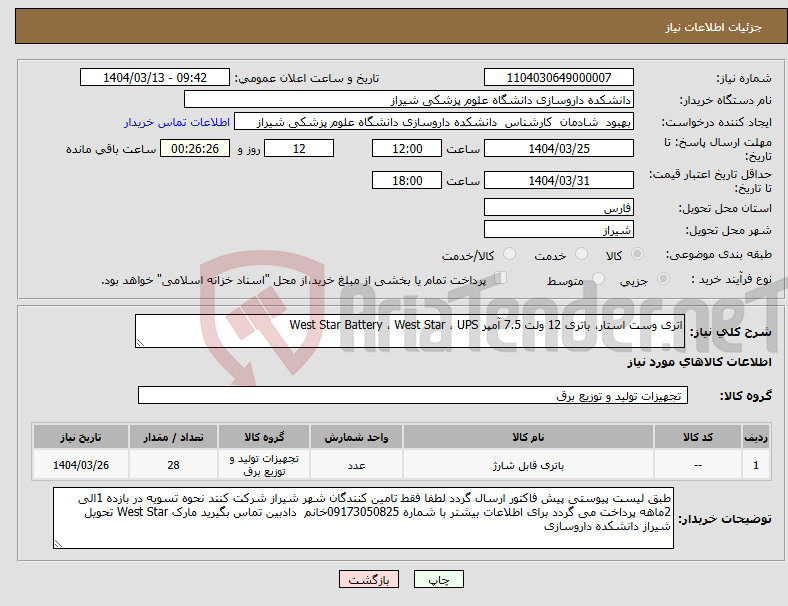Click the deadline time field 12:00

click(x=407, y=148)
